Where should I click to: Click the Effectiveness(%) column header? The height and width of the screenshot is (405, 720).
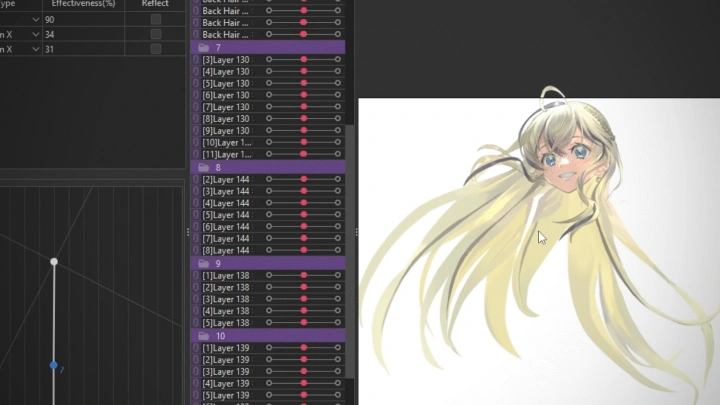(84, 4)
